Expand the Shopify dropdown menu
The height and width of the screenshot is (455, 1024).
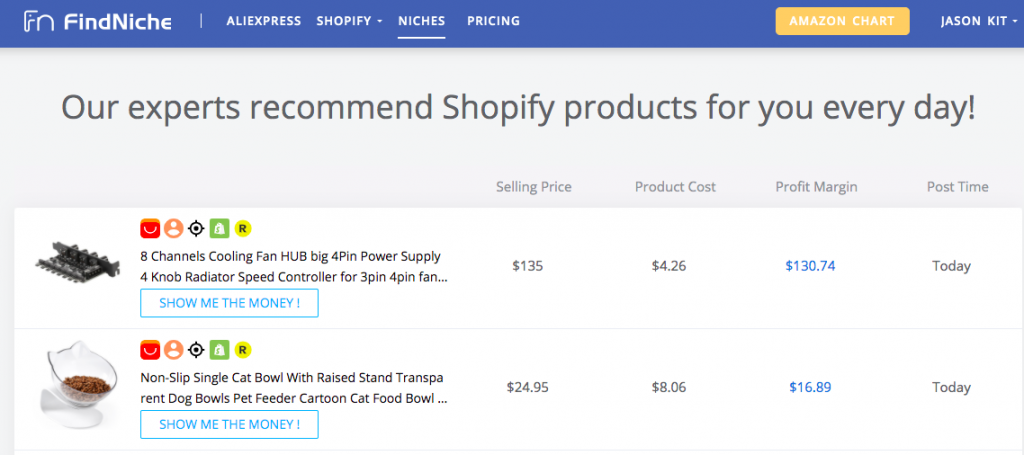[349, 21]
